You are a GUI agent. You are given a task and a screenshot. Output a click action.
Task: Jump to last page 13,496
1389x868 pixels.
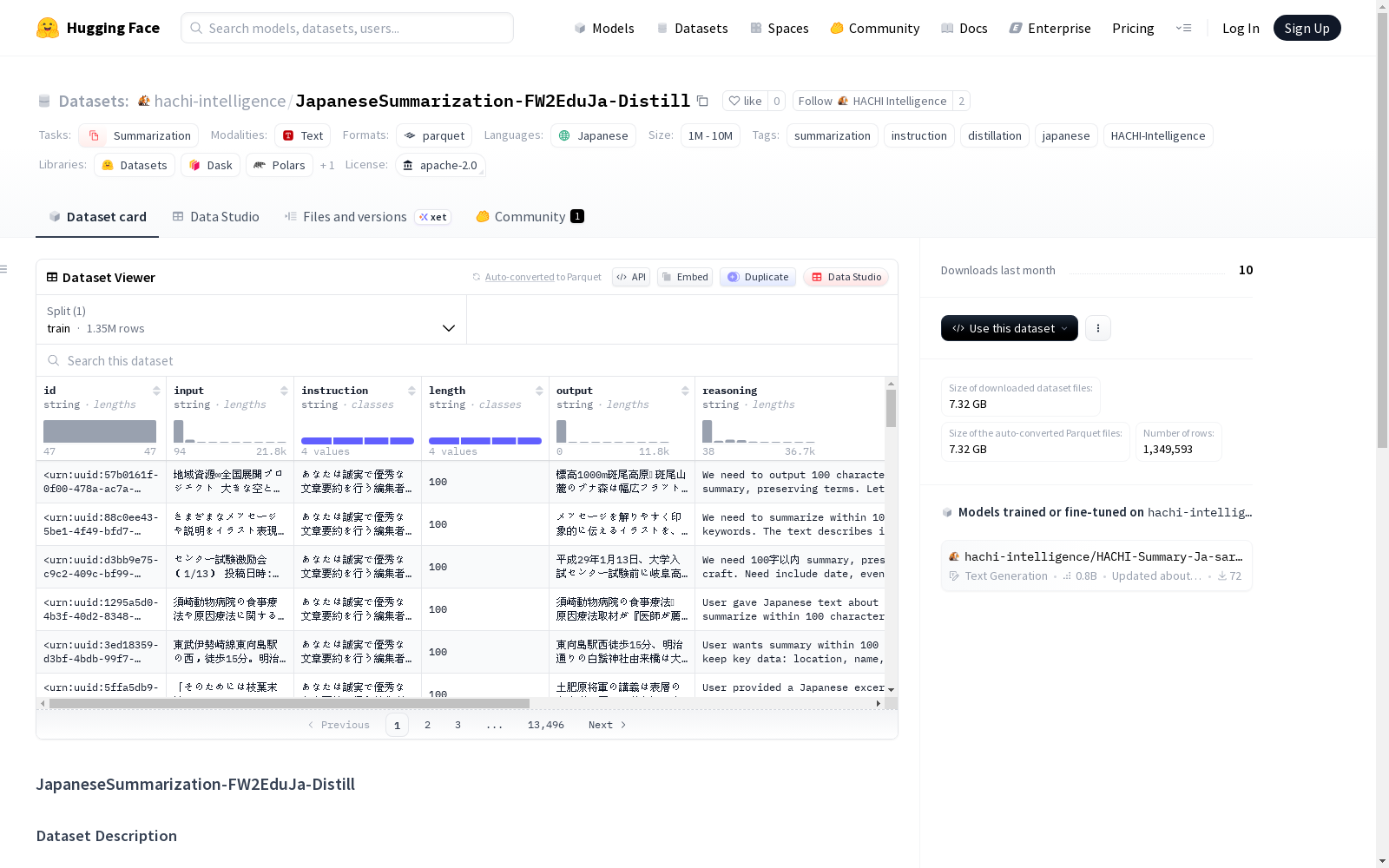click(x=545, y=725)
